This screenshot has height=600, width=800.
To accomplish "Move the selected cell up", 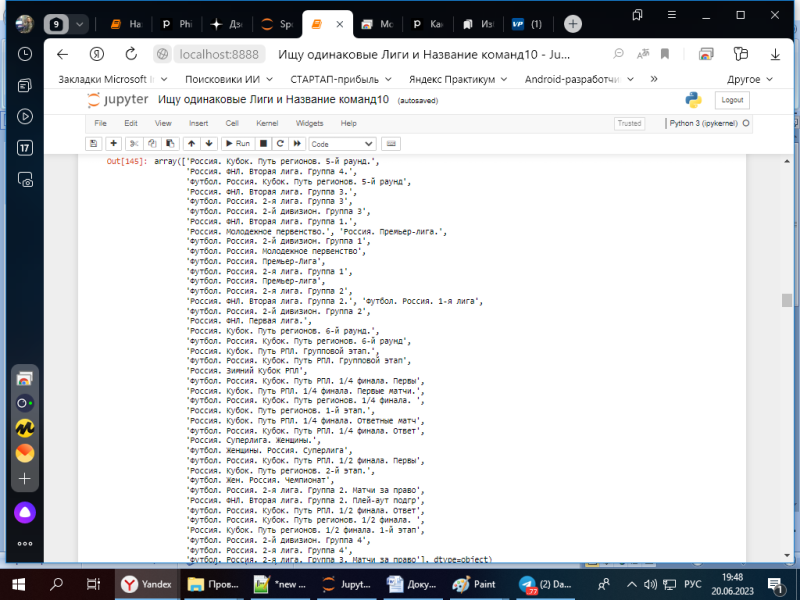I will 192,144.
